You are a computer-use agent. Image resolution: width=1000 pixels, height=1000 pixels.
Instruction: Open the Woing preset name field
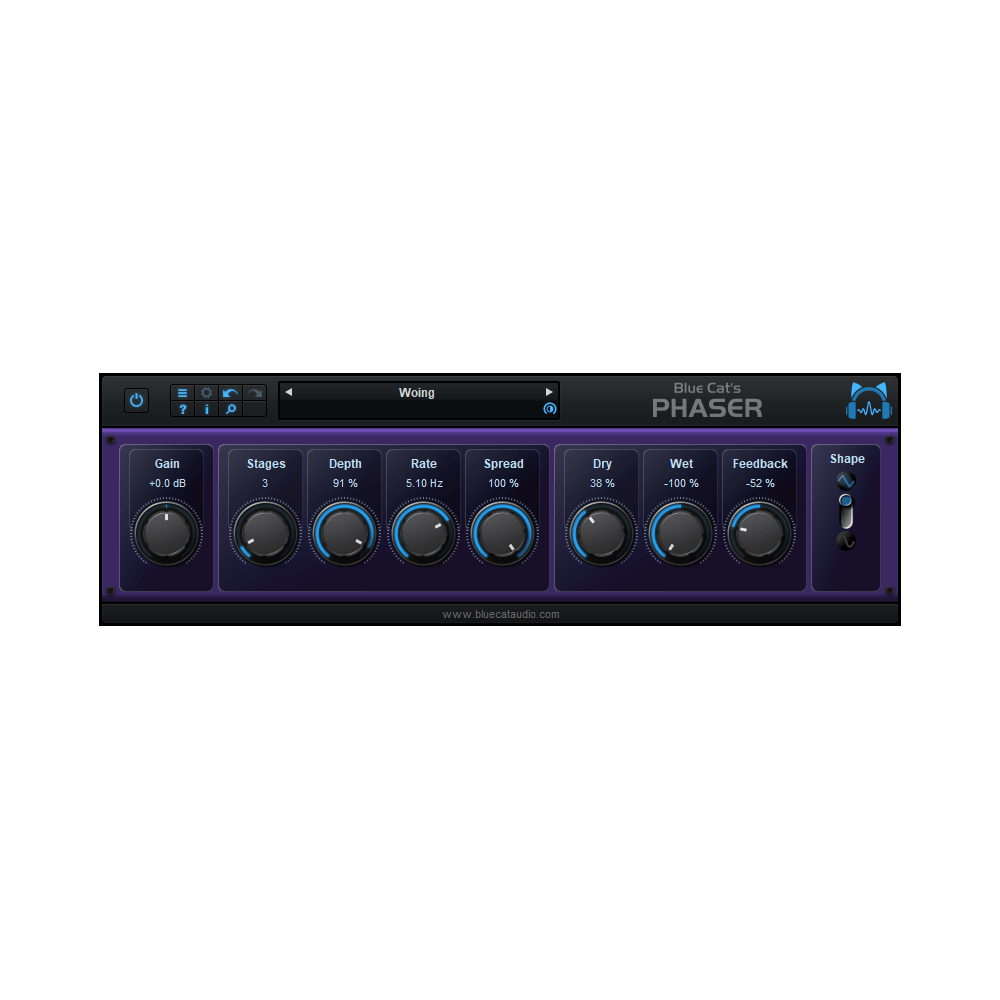[417, 392]
